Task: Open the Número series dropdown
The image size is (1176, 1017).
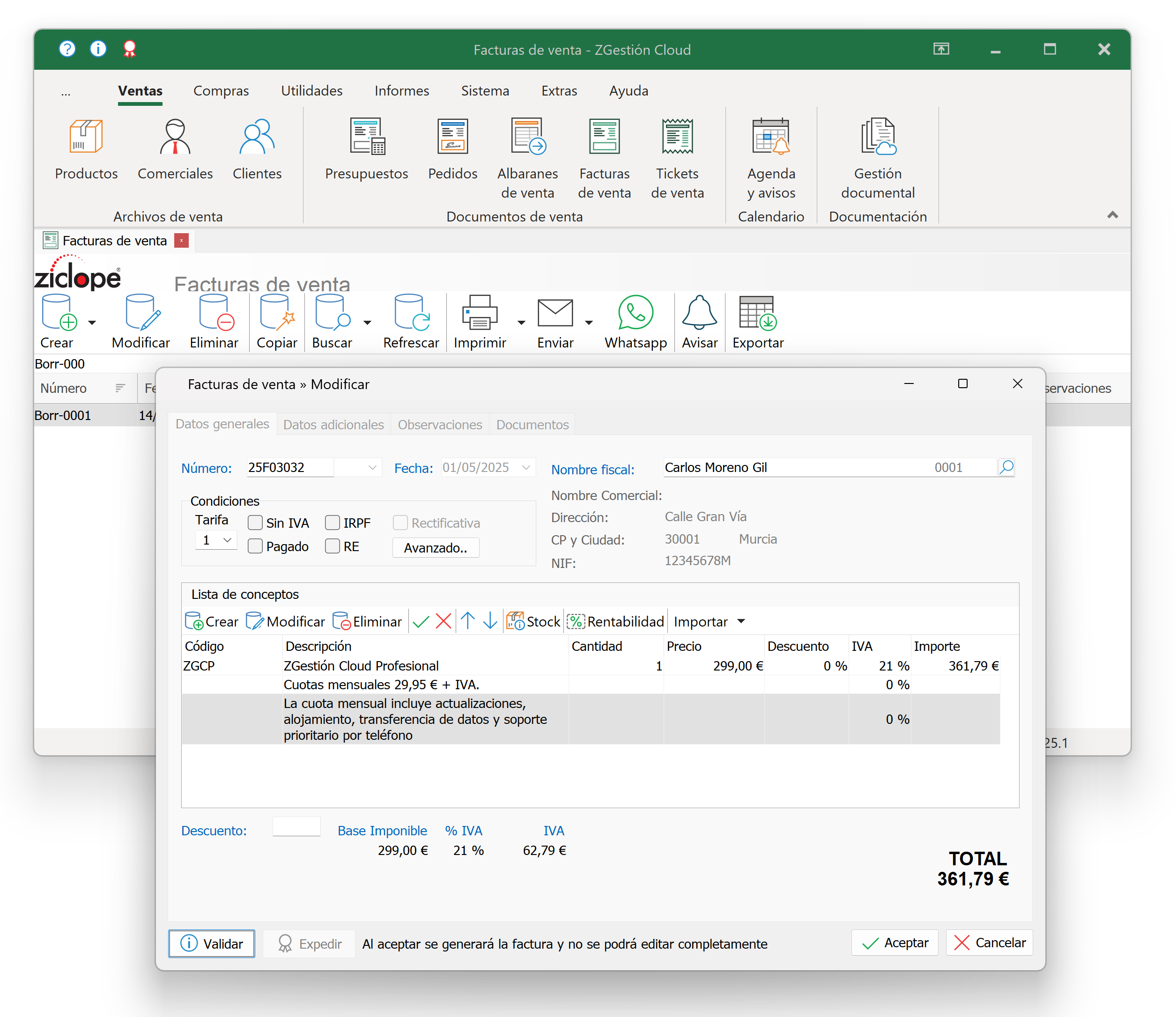Action: [372, 467]
